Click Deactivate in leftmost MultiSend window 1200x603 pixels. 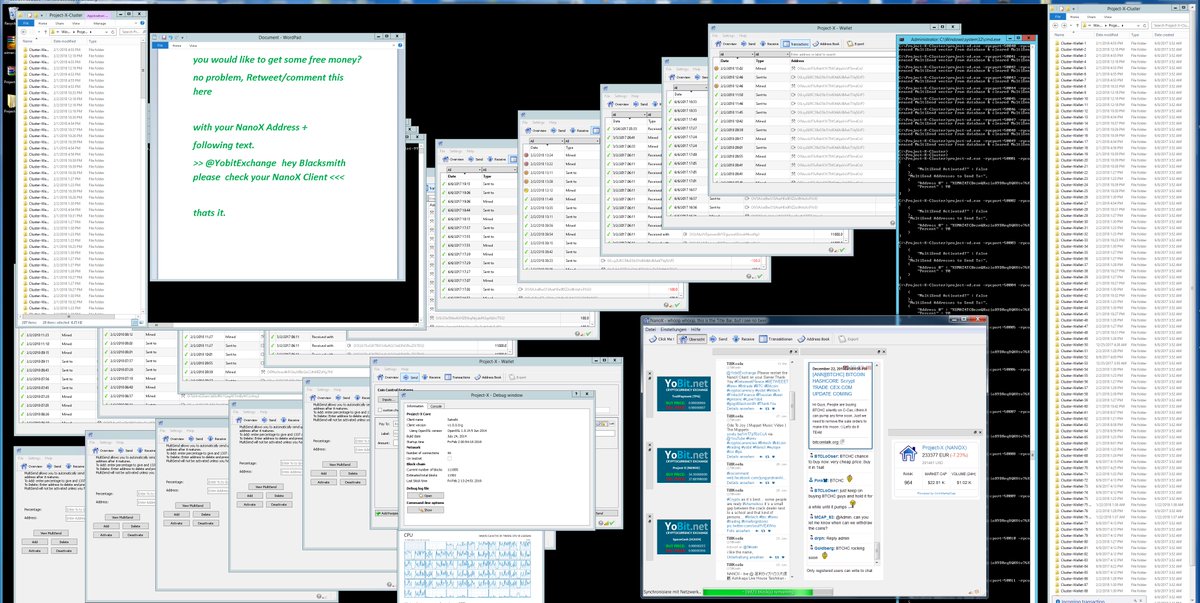(x=64, y=550)
